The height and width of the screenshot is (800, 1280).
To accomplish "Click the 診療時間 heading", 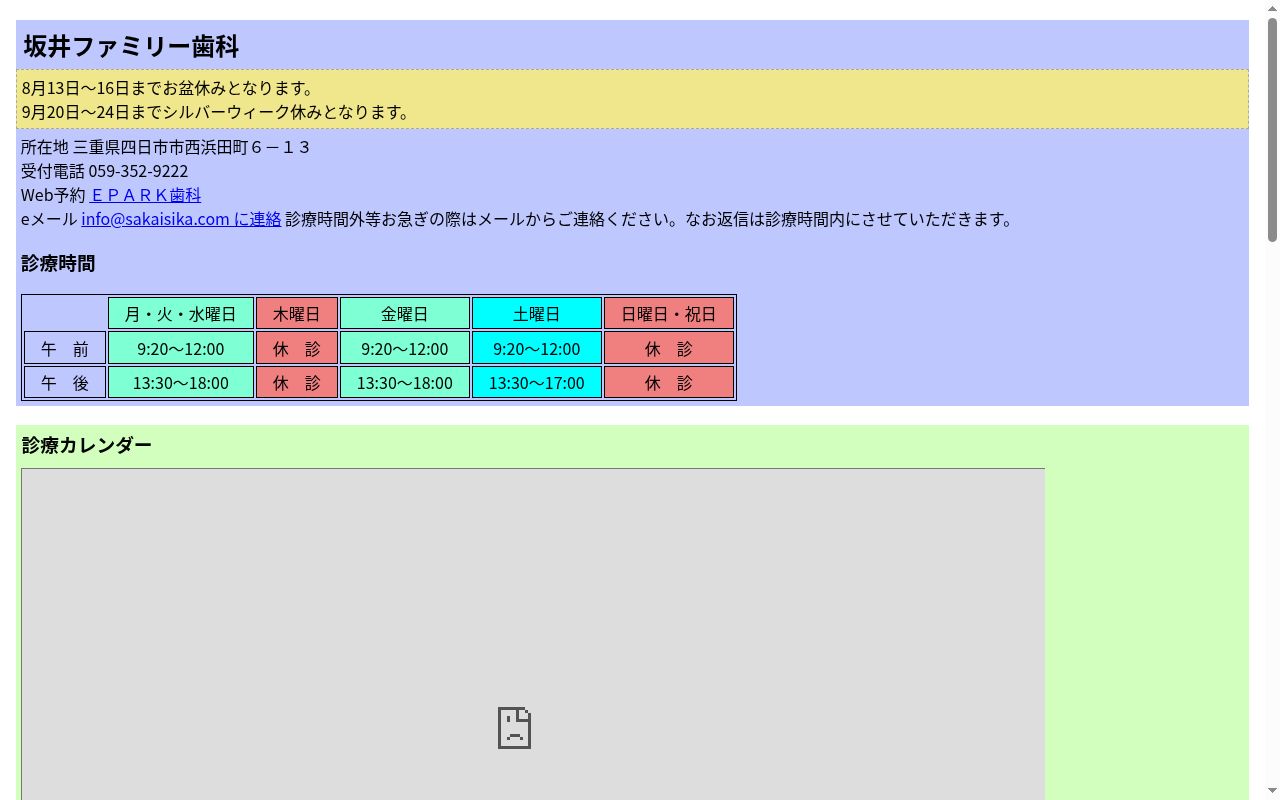I will pos(58,264).
